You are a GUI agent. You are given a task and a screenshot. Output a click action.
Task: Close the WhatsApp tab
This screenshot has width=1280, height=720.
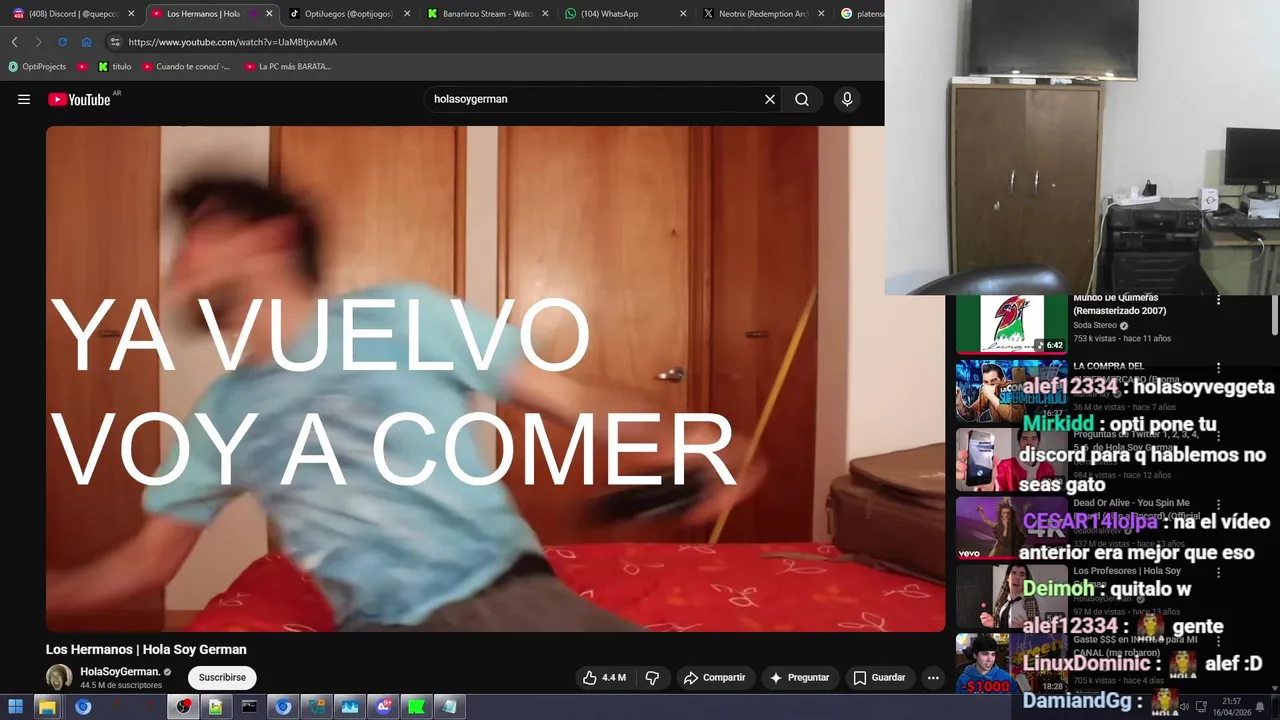(683, 14)
